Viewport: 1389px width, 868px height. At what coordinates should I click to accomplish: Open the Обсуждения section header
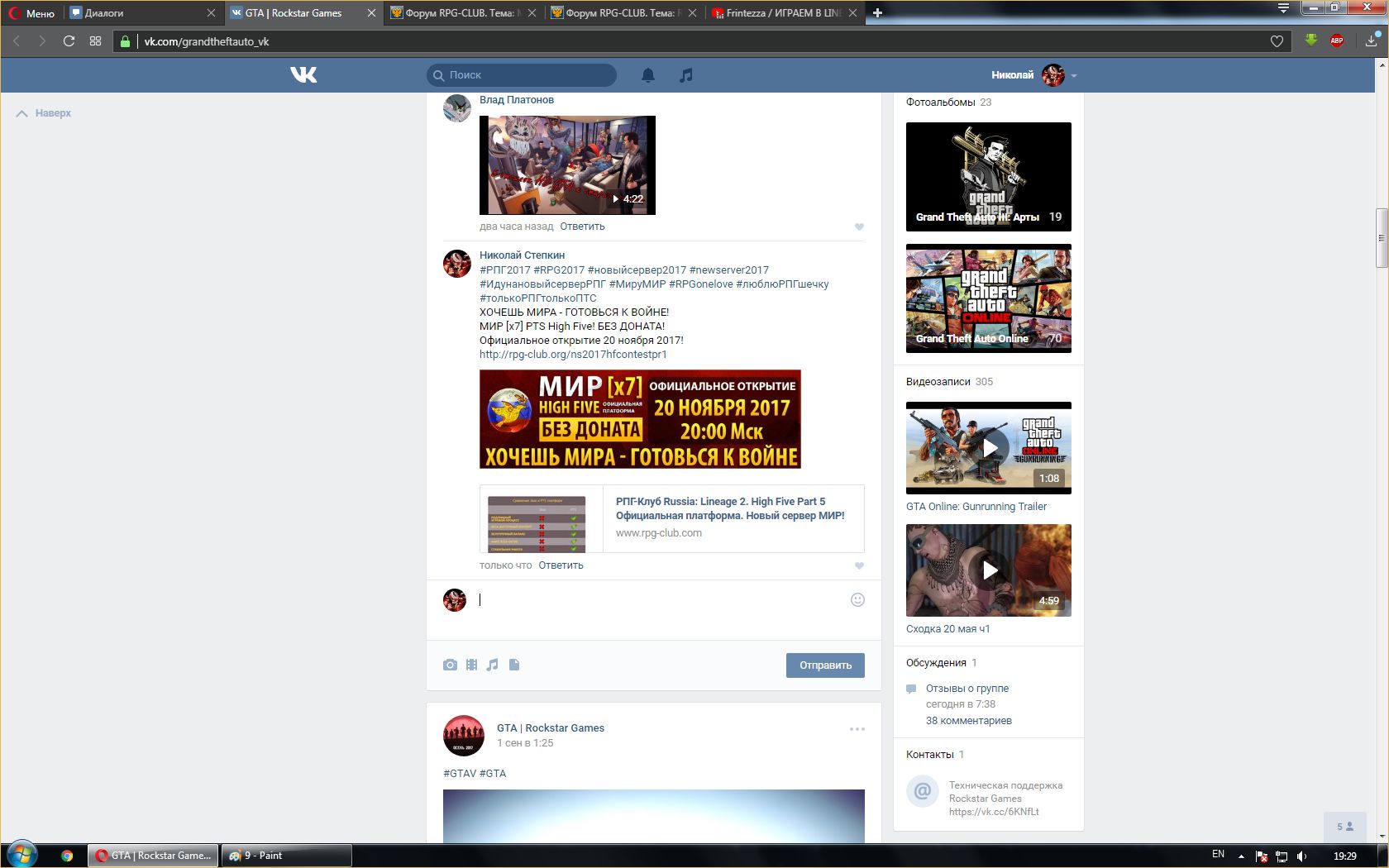(936, 663)
